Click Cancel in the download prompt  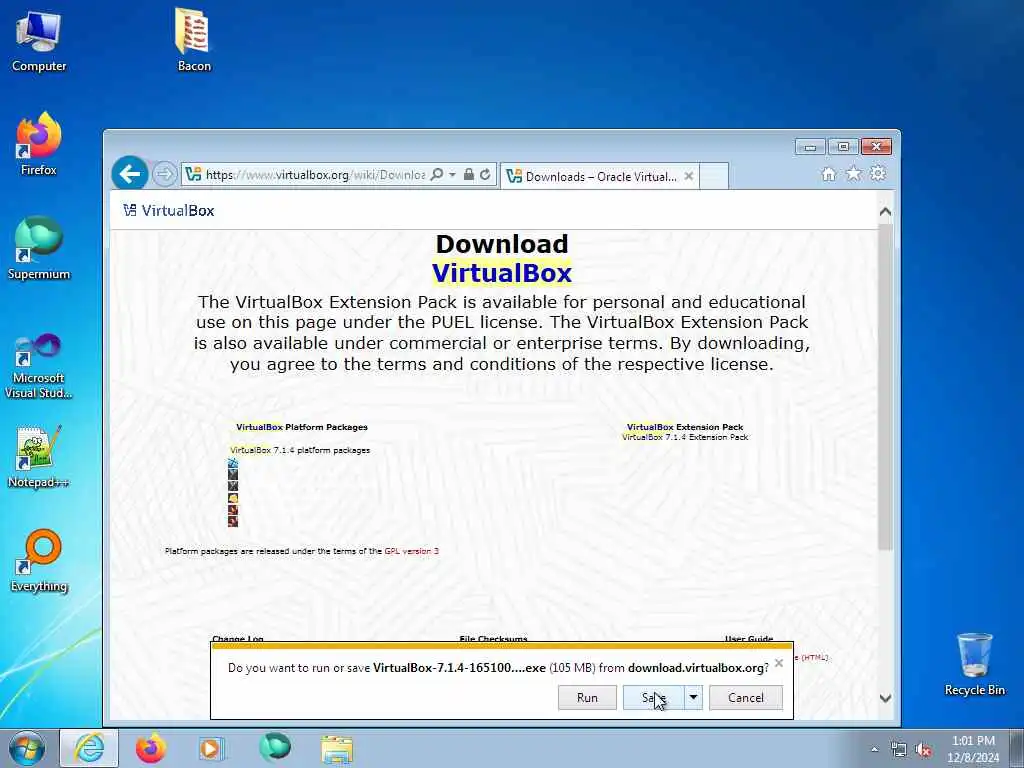(746, 697)
